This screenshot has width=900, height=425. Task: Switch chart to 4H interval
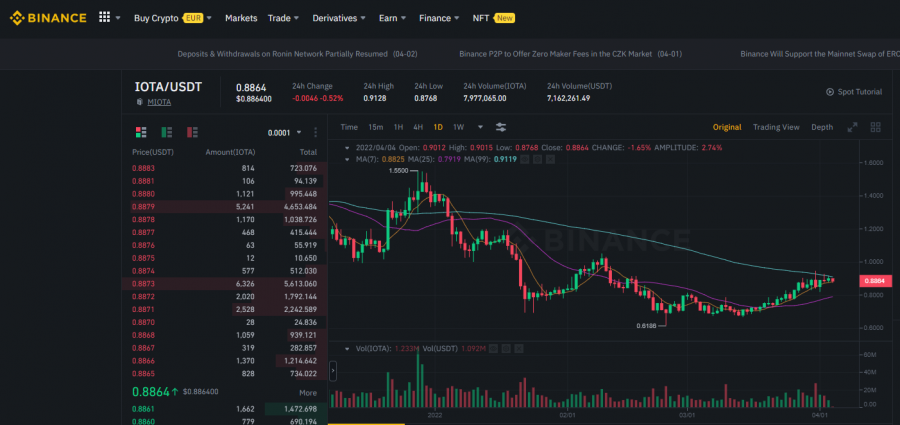click(x=418, y=127)
